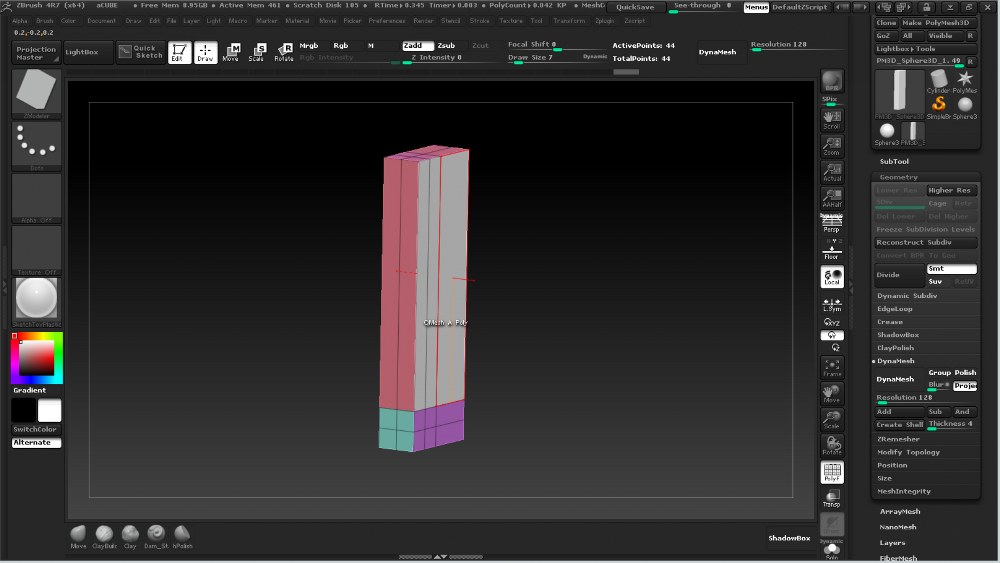Choose the PolyMesh star tool thumbnail
Viewport: 1000px width, 563px height.
(964, 82)
